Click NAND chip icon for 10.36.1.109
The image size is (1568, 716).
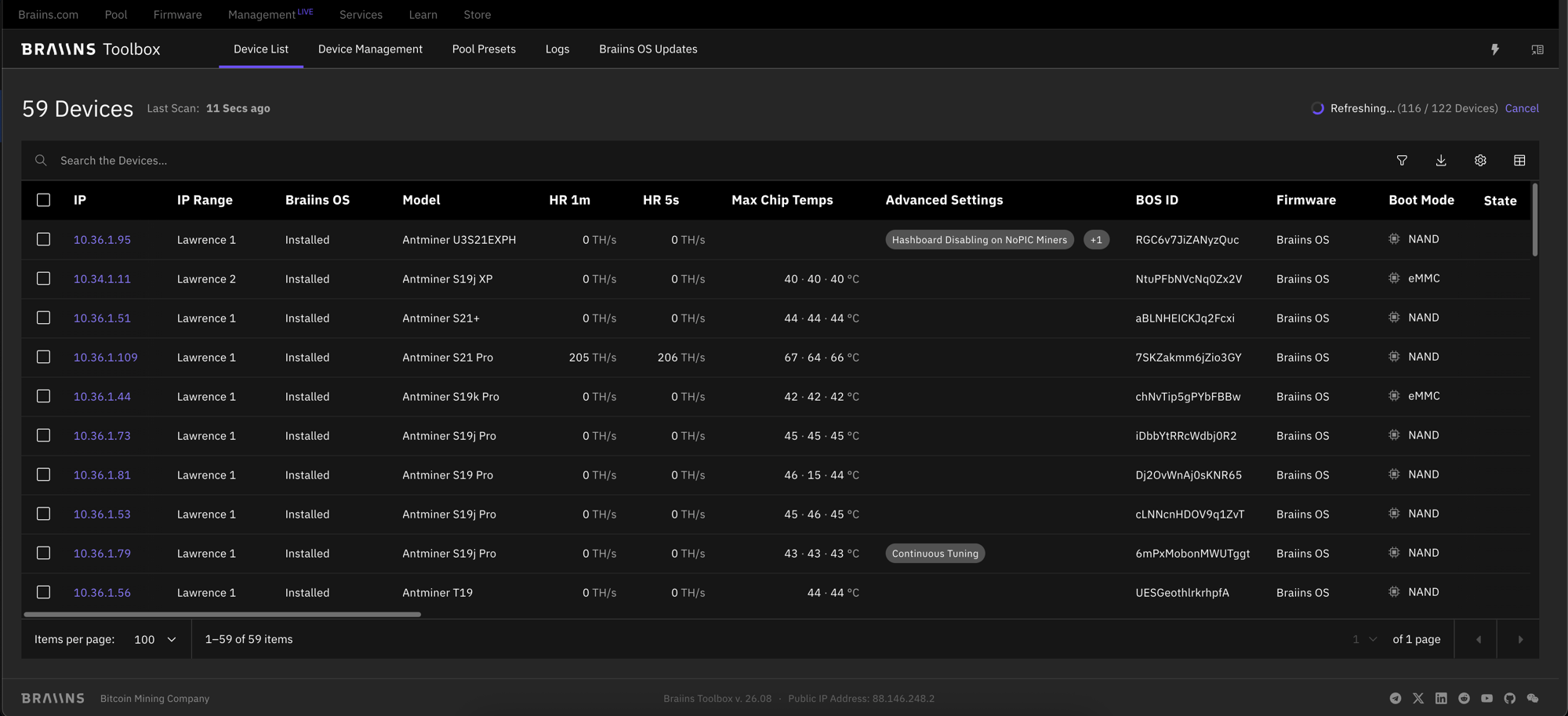pyautogui.click(x=1394, y=357)
